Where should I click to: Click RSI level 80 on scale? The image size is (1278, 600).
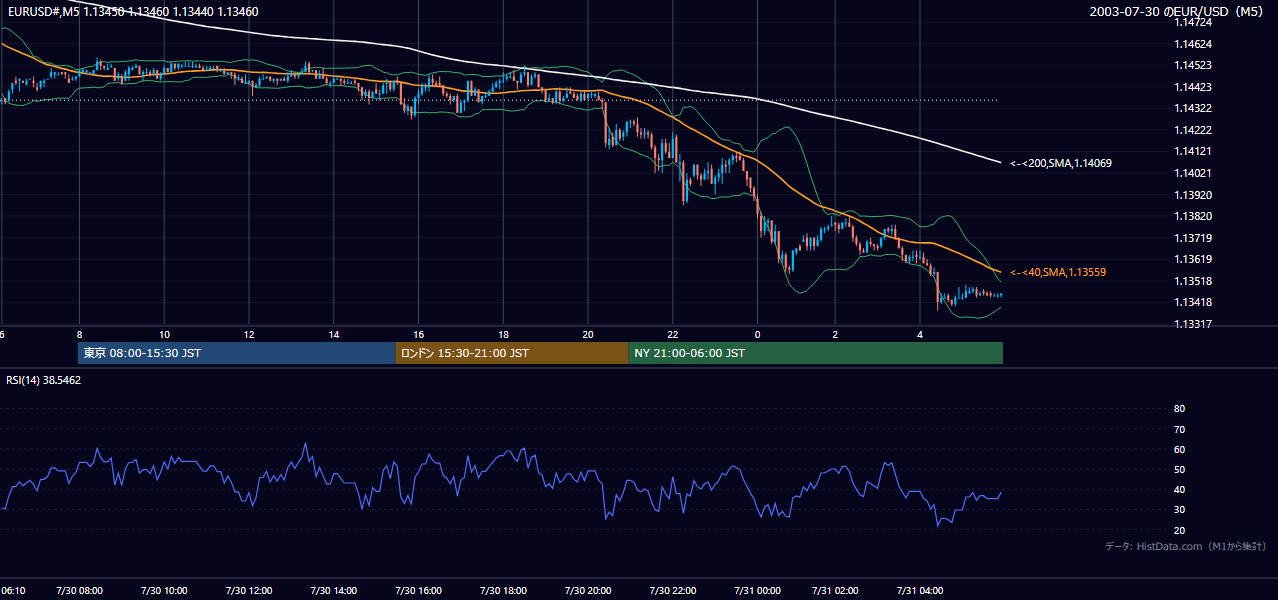[x=1179, y=409]
